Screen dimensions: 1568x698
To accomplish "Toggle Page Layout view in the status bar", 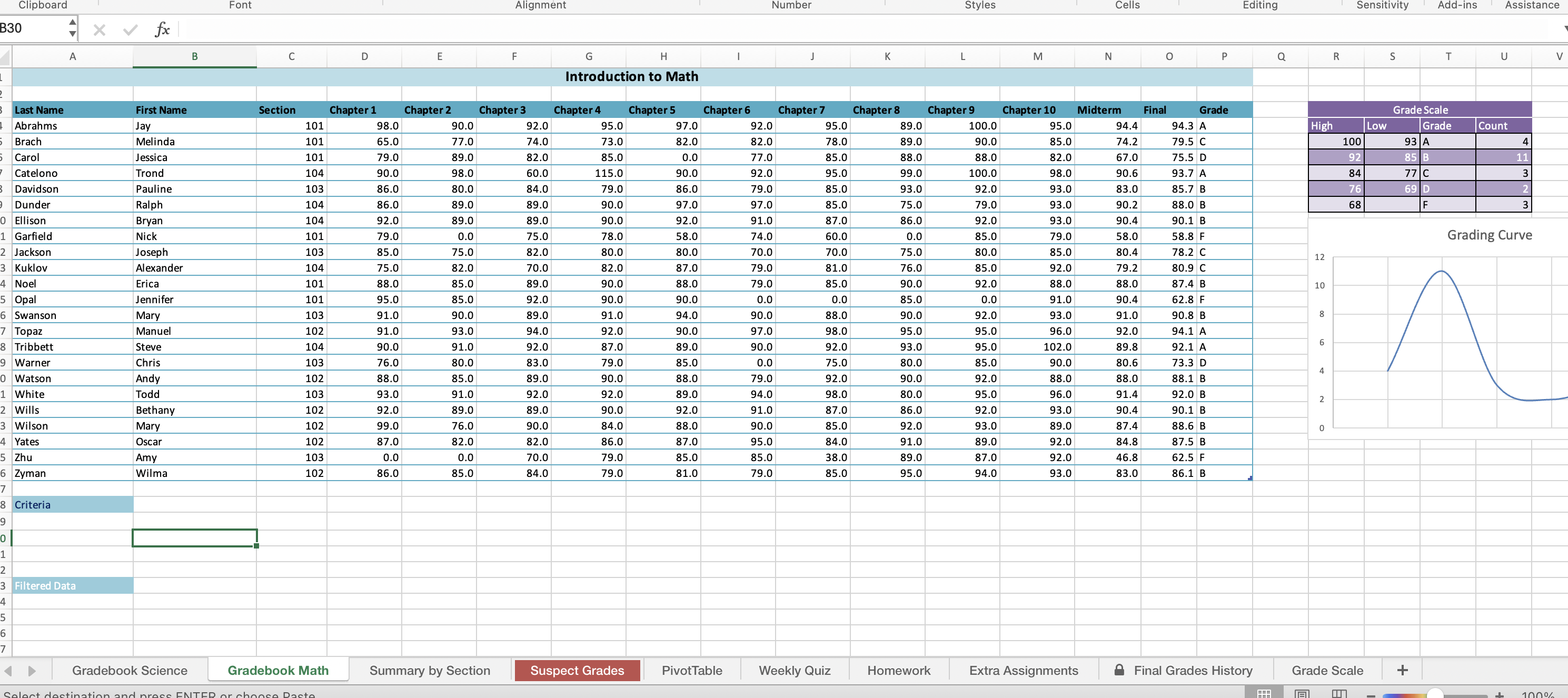I will coord(1303,693).
